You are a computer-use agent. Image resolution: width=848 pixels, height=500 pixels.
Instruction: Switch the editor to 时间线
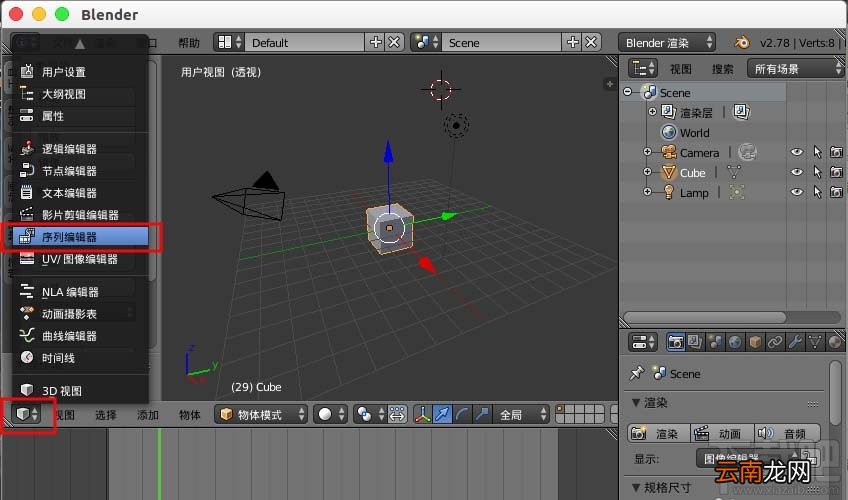pyautogui.click(x=80, y=358)
